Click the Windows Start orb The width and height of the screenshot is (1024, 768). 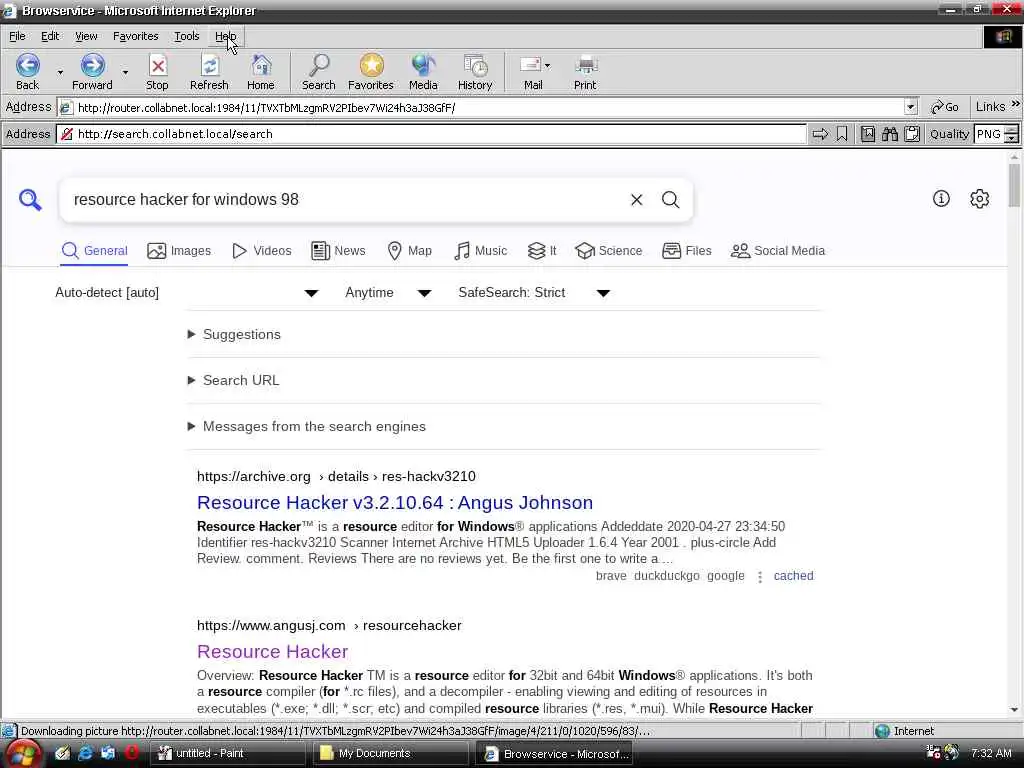[x=24, y=754]
